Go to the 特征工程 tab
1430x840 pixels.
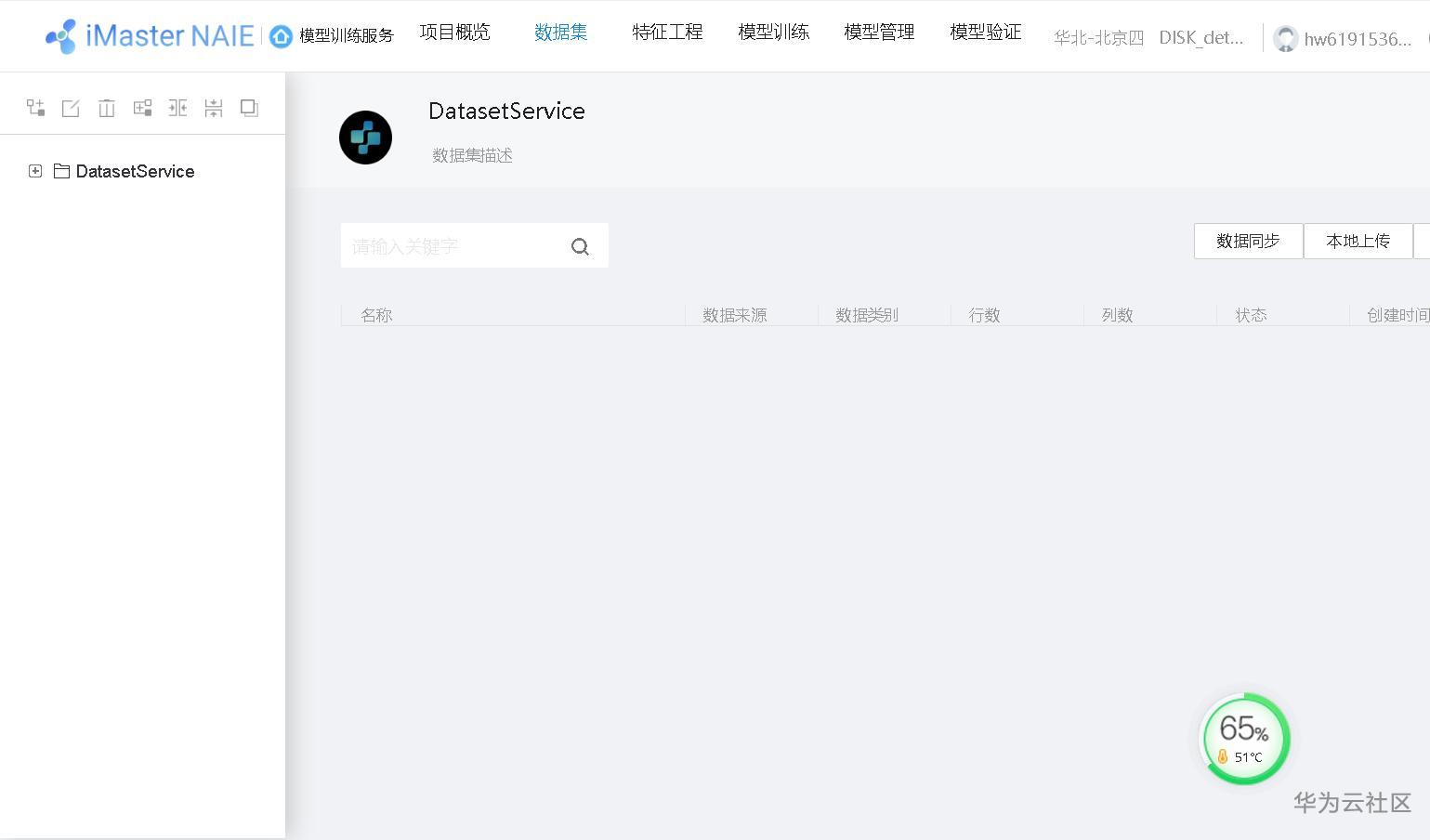point(667,33)
